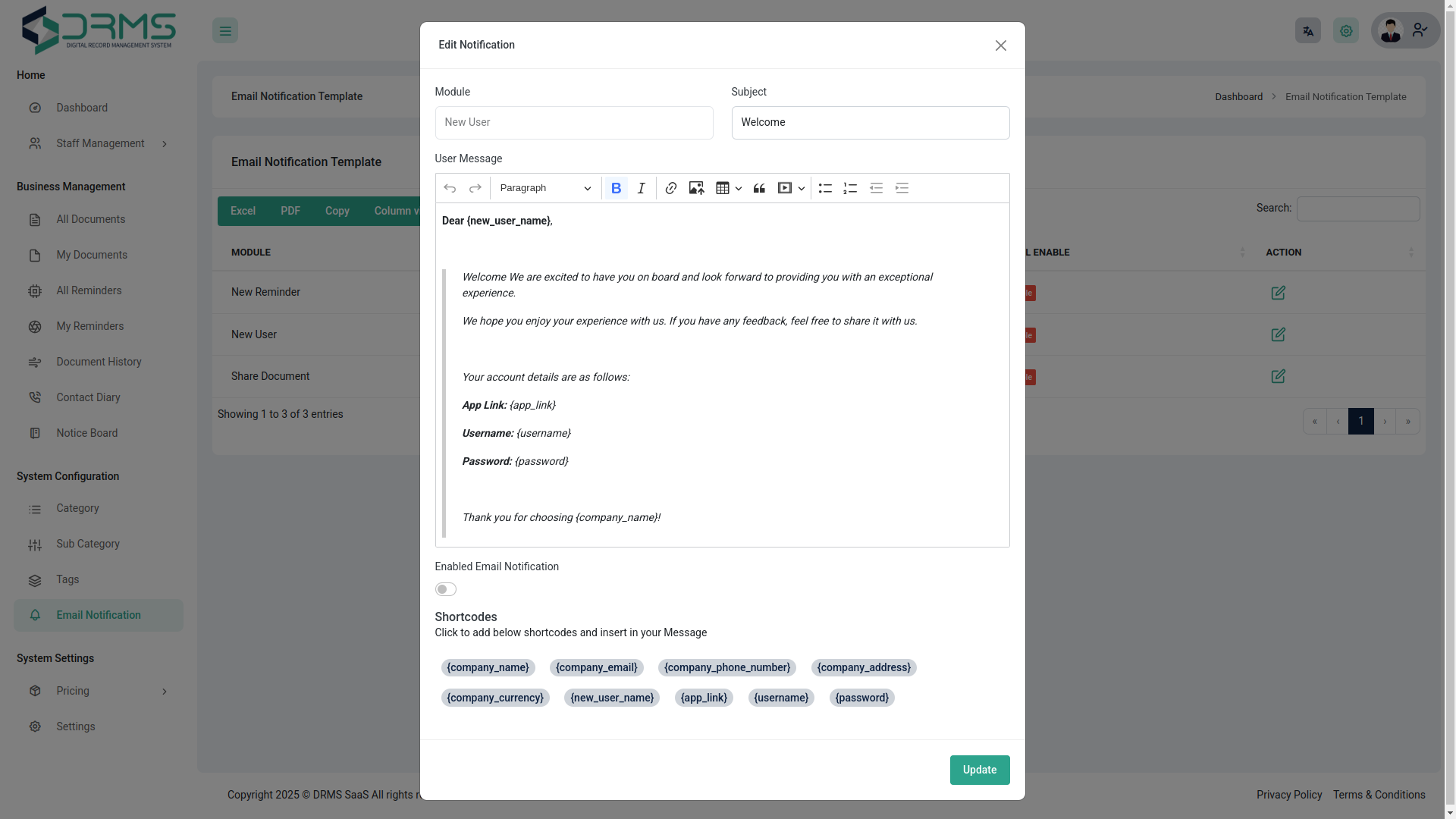Increase indent of the paragraph
The image size is (1456, 819).
902,188
